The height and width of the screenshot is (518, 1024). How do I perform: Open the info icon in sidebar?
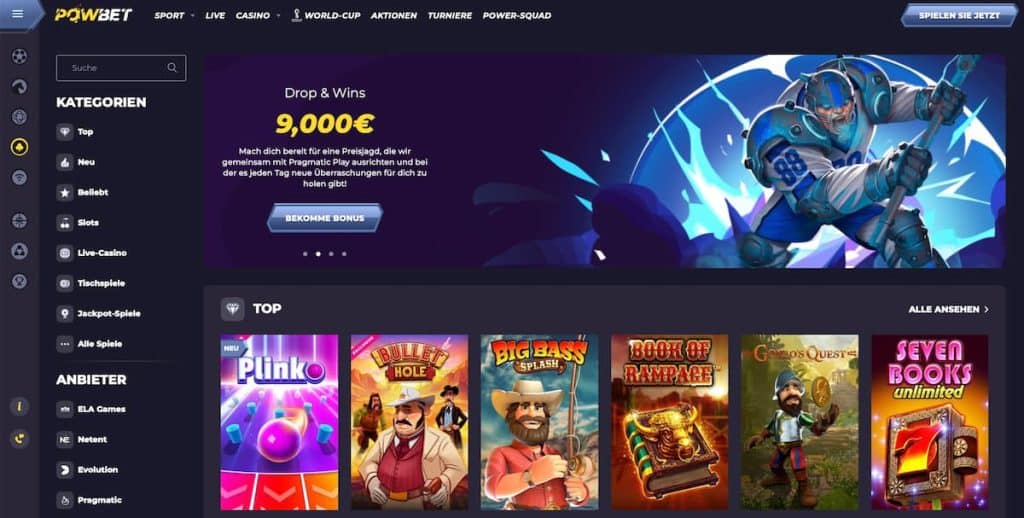[19, 406]
